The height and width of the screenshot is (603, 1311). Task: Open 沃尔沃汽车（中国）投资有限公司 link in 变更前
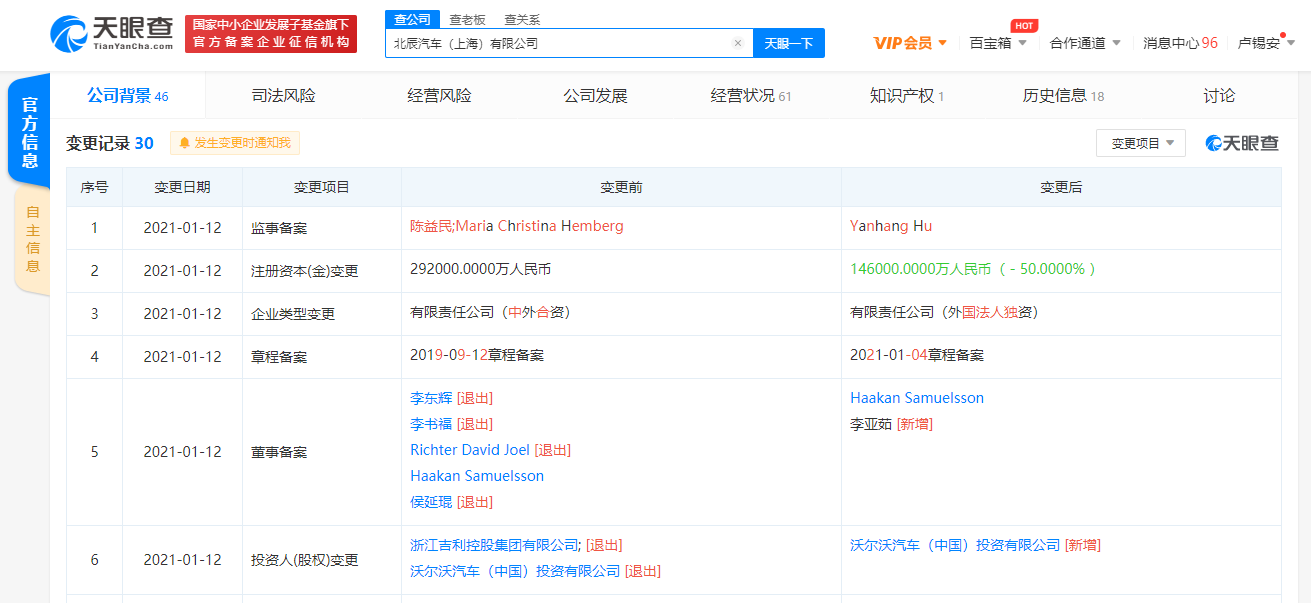point(515,571)
